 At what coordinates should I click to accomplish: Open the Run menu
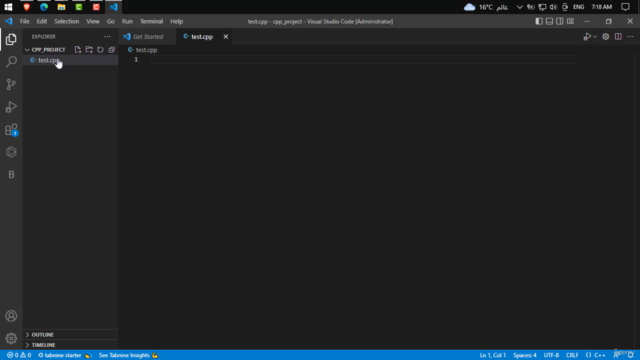127,21
